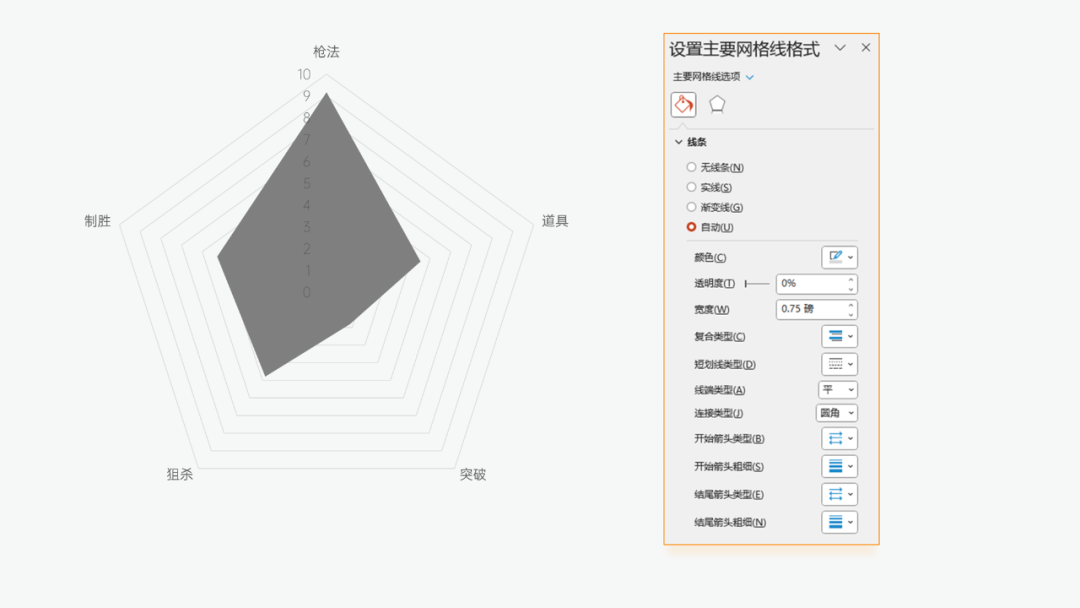Click the transparency (透明度) percentage field
This screenshot has width=1080, height=608.
tap(810, 284)
